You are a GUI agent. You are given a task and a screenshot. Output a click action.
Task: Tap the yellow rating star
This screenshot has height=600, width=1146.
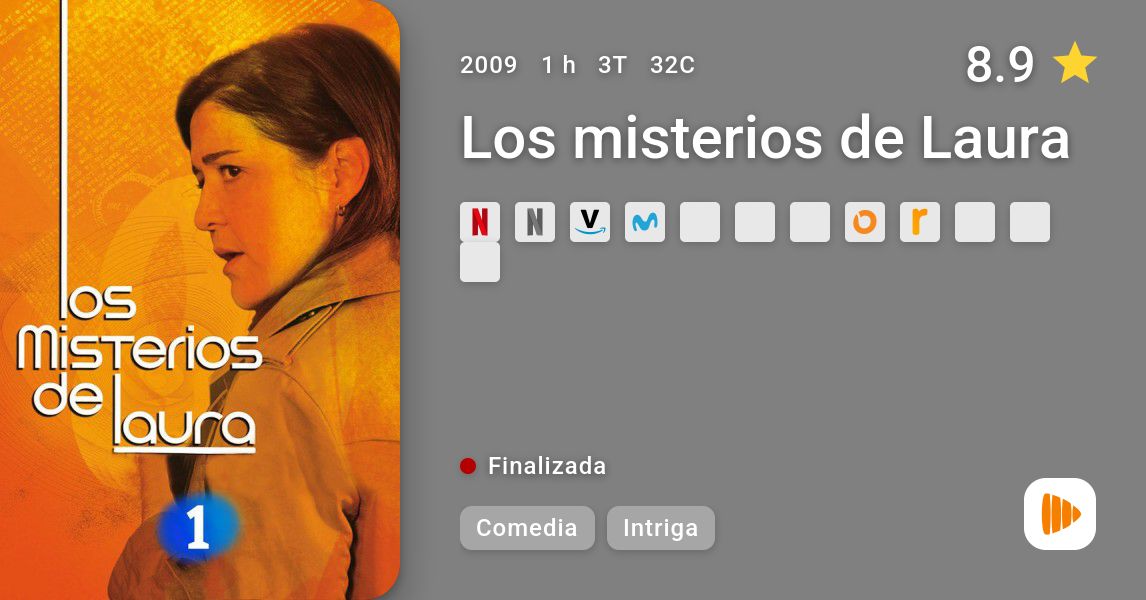(x=1074, y=64)
